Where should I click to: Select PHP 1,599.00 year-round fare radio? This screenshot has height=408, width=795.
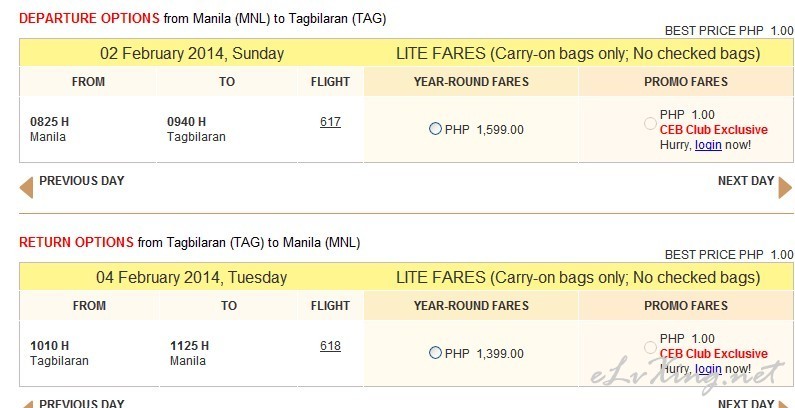coord(435,129)
